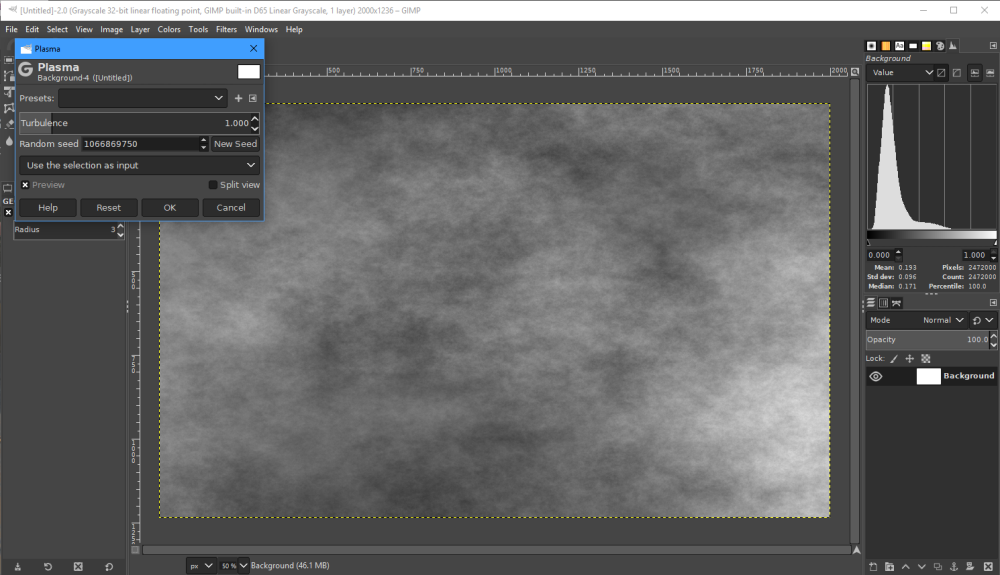Screen dimensions: 1000x575
Task: Open the histogram Value channel dropdown
Action: (x=901, y=73)
